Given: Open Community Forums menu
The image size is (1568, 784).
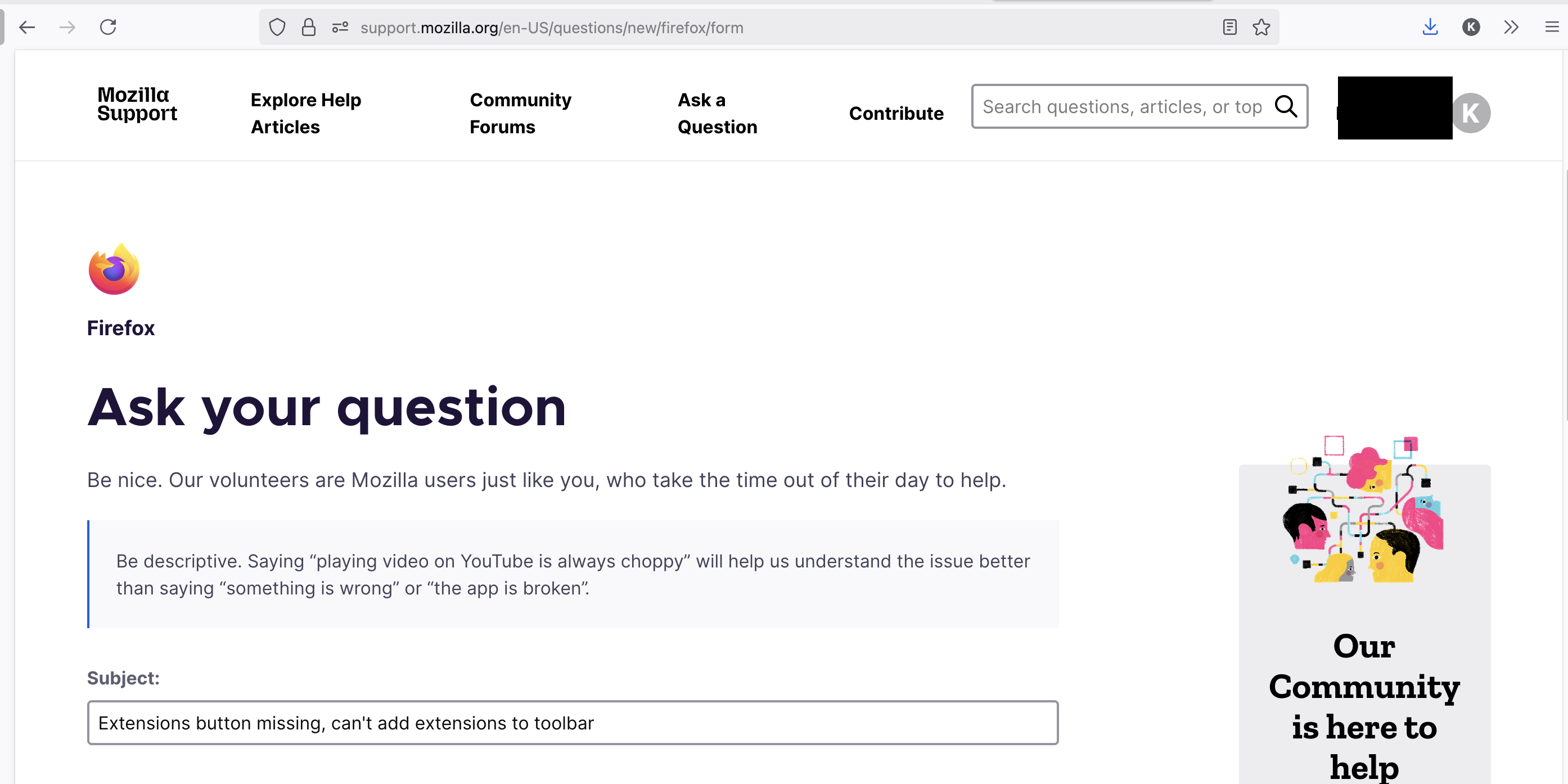Looking at the screenshot, I should point(520,113).
